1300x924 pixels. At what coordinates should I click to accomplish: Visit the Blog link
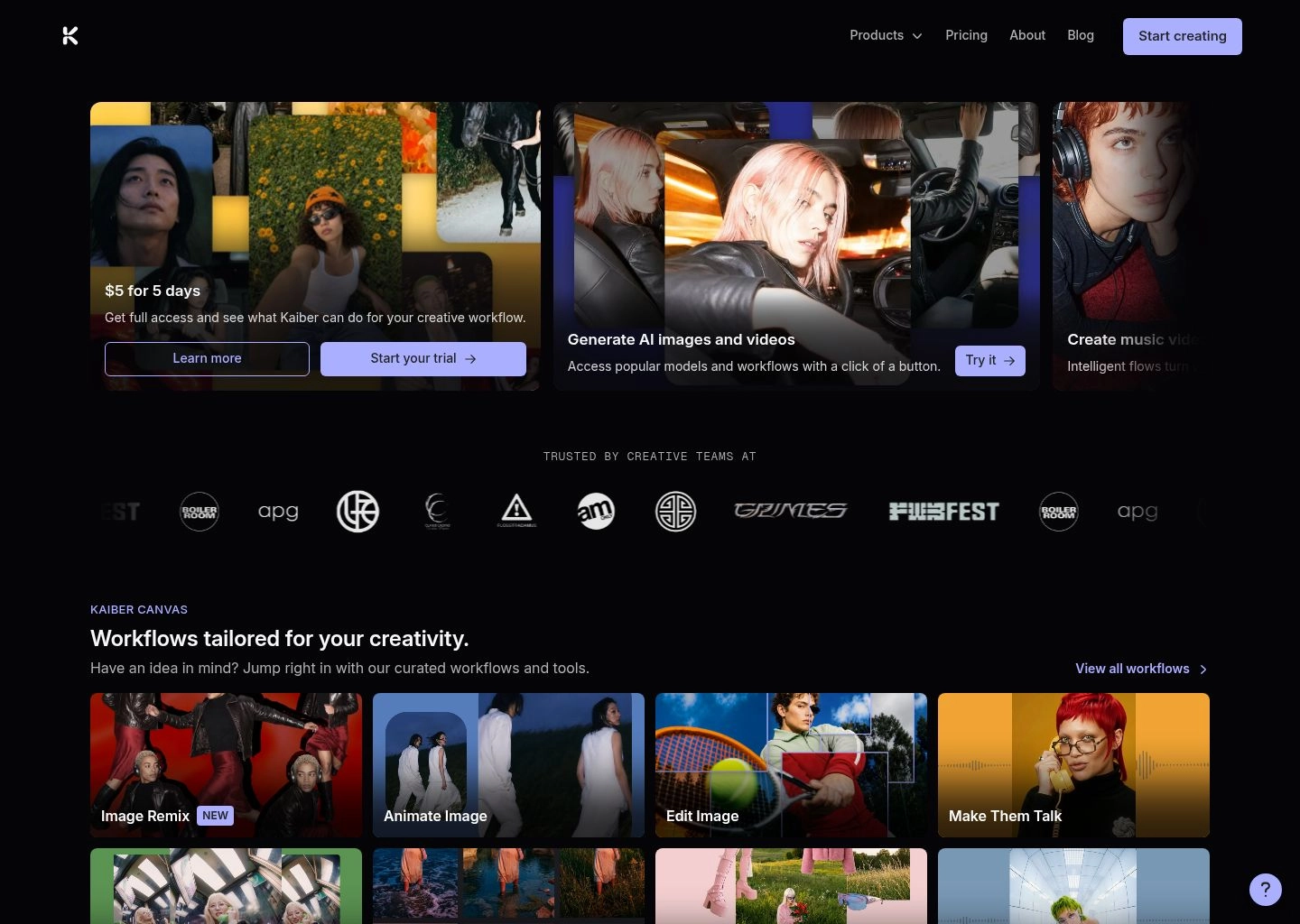1081,35
